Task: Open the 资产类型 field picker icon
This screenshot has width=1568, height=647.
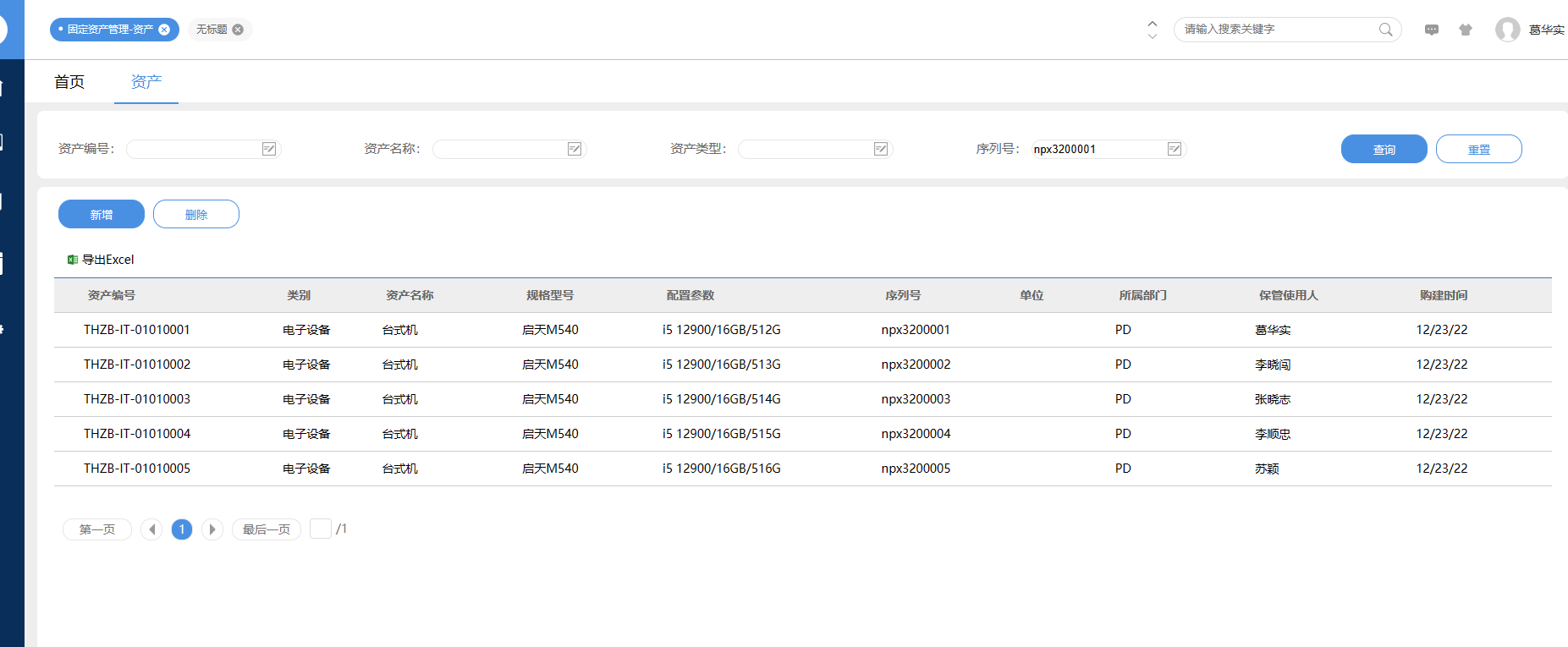Action: click(x=881, y=149)
